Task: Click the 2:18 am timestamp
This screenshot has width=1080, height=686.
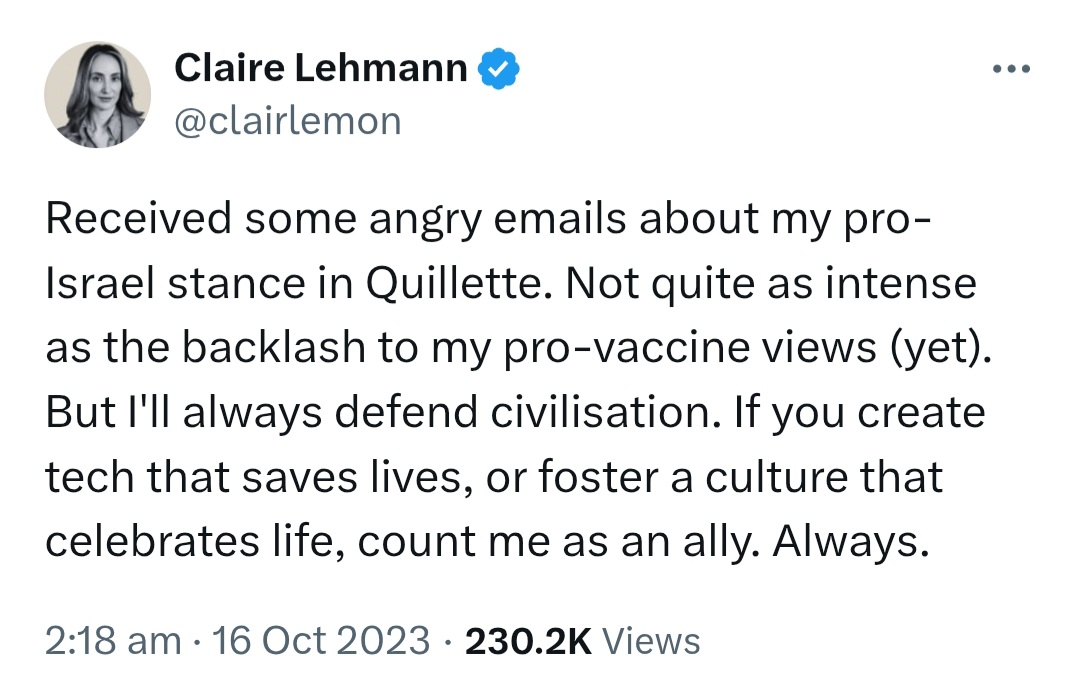Action: (113, 640)
